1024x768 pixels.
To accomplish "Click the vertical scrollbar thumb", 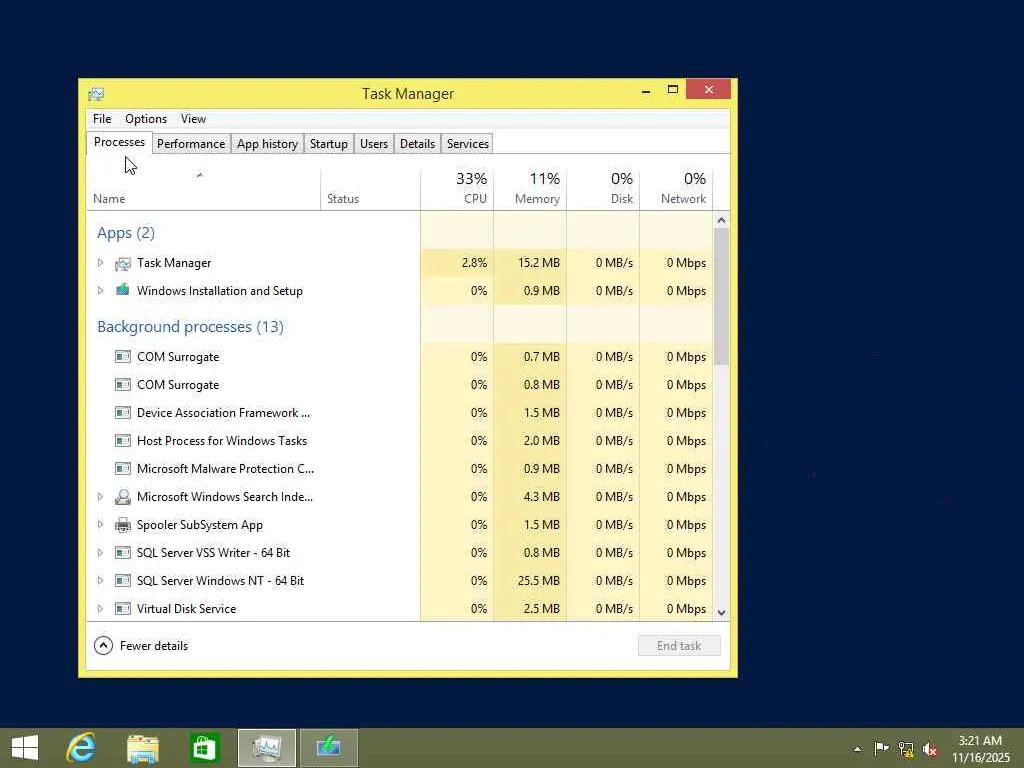I will tap(721, 296).
